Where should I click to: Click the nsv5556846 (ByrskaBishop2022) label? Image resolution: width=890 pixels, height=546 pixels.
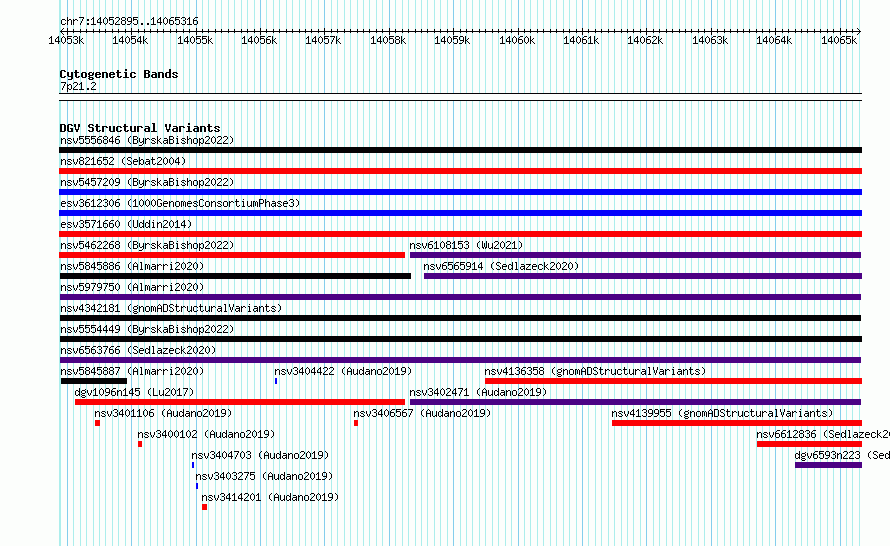[147, 140]
